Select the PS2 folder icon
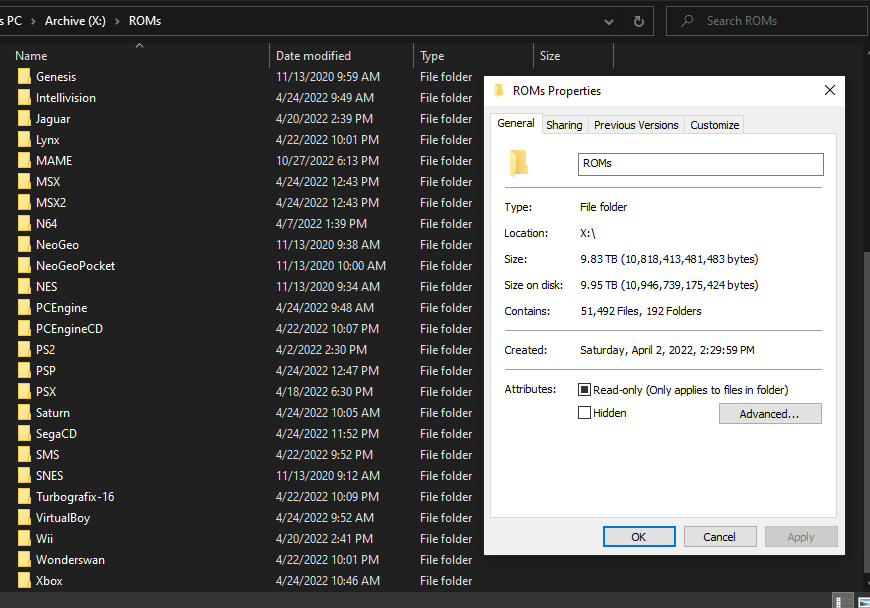Screen dimensions: 870x608 click(24, 350)
